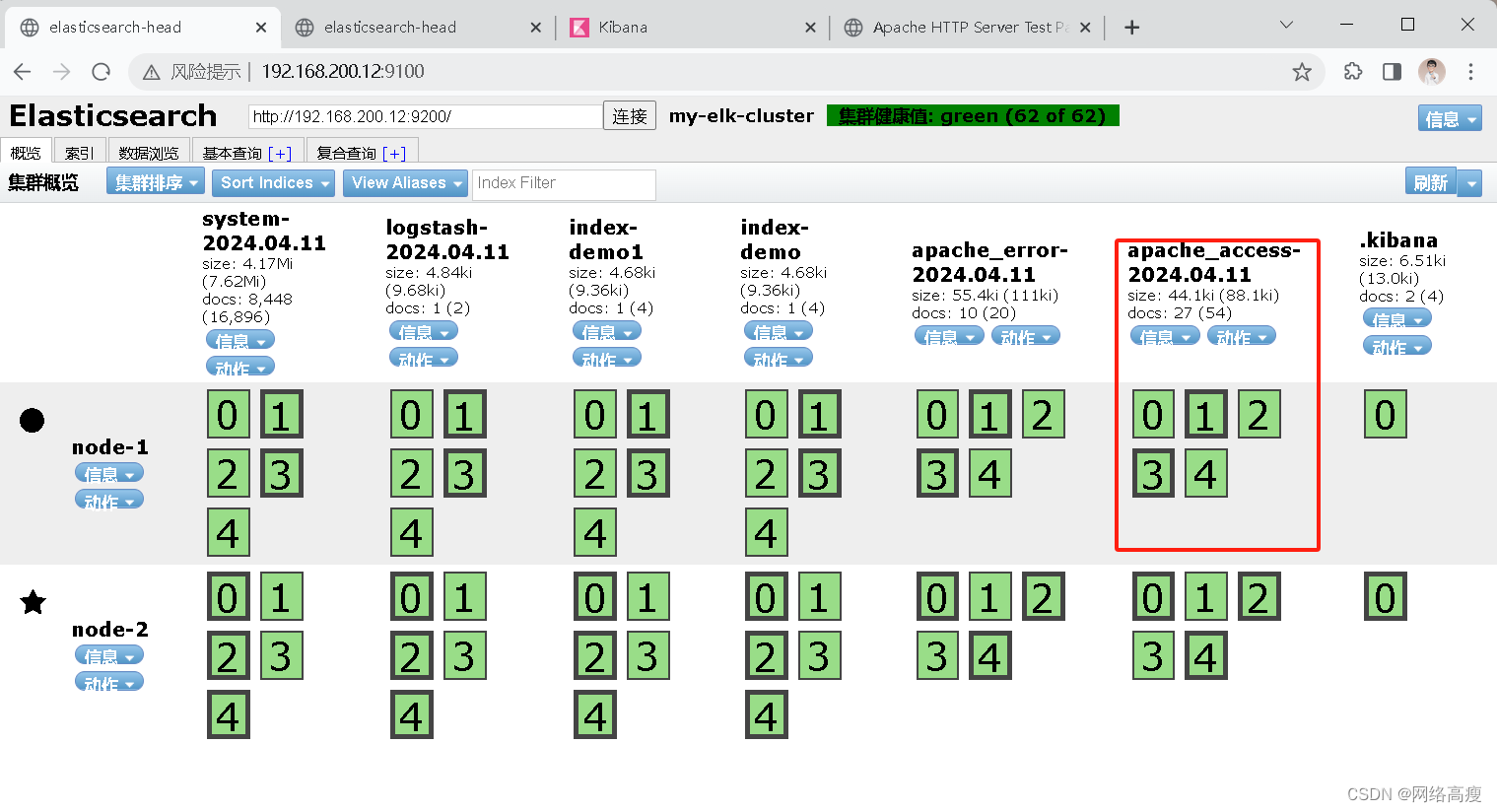Close the Kibana tab
Viewport: 1497px width, 812px height.
810,28
